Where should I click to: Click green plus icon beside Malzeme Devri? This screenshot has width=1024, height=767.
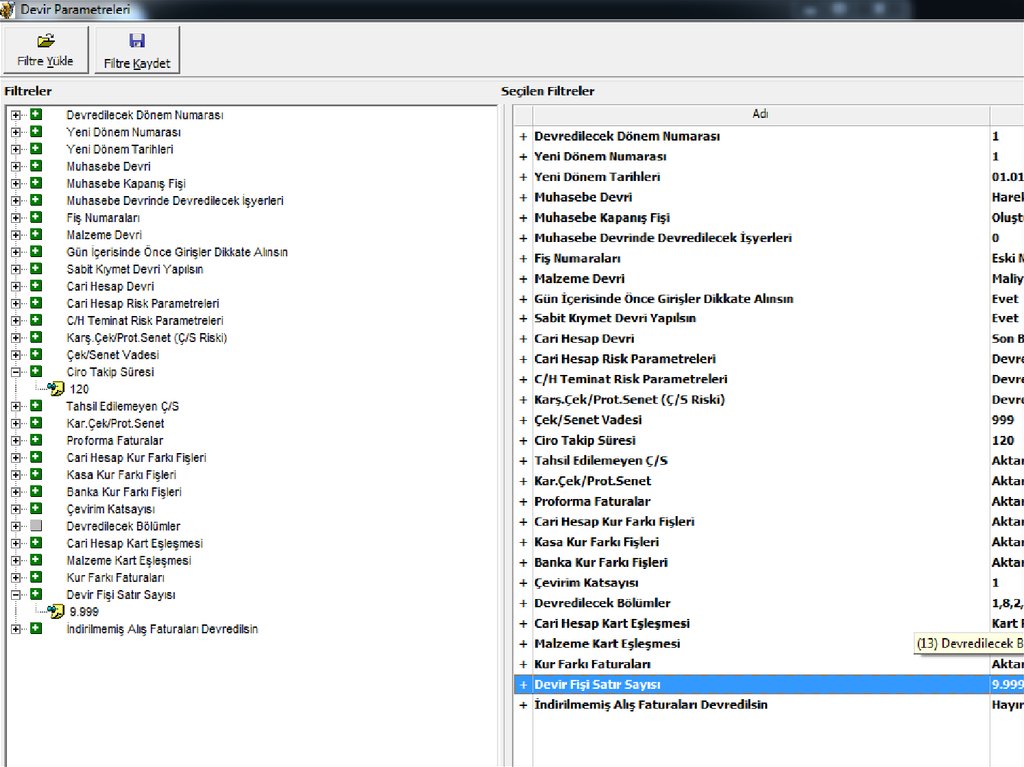[36, 234]
